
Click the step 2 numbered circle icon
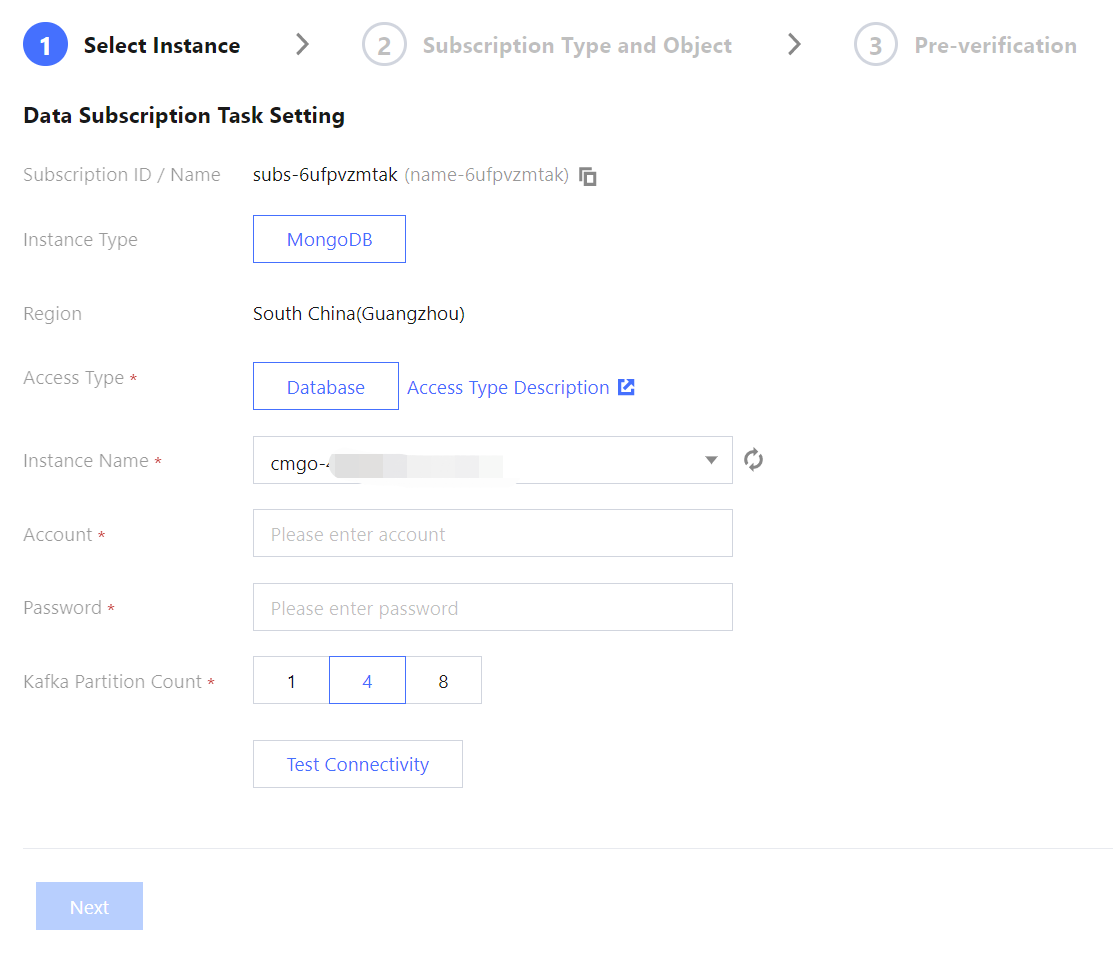pyautogui.click(x=384, y=44)
